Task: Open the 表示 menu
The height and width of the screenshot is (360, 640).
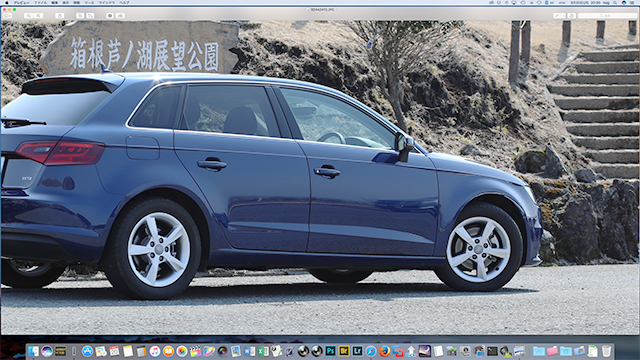Action: tap(66, 2)
